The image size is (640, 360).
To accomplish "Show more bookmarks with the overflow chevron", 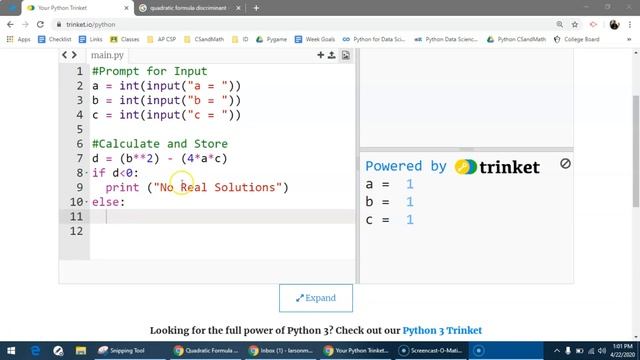I will [629, 39].
